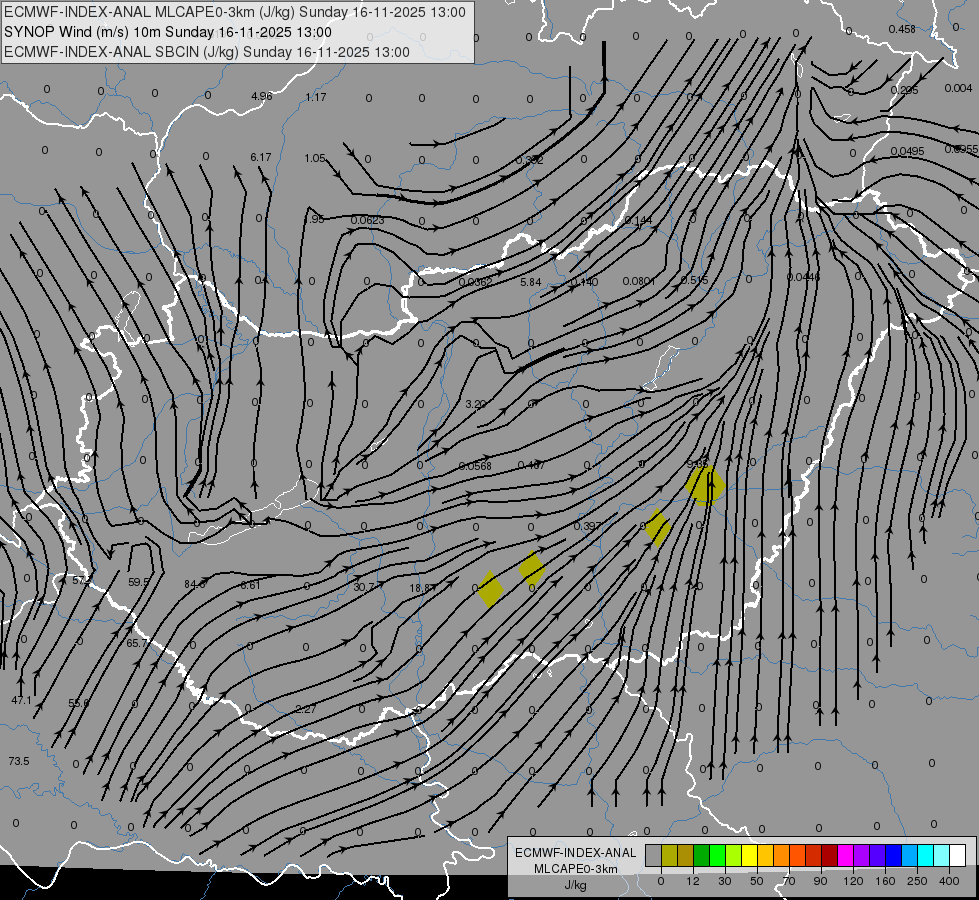Click the yellow diamond beside value 0.397
This screenshot has width=979, height=900.
[657, 528]
